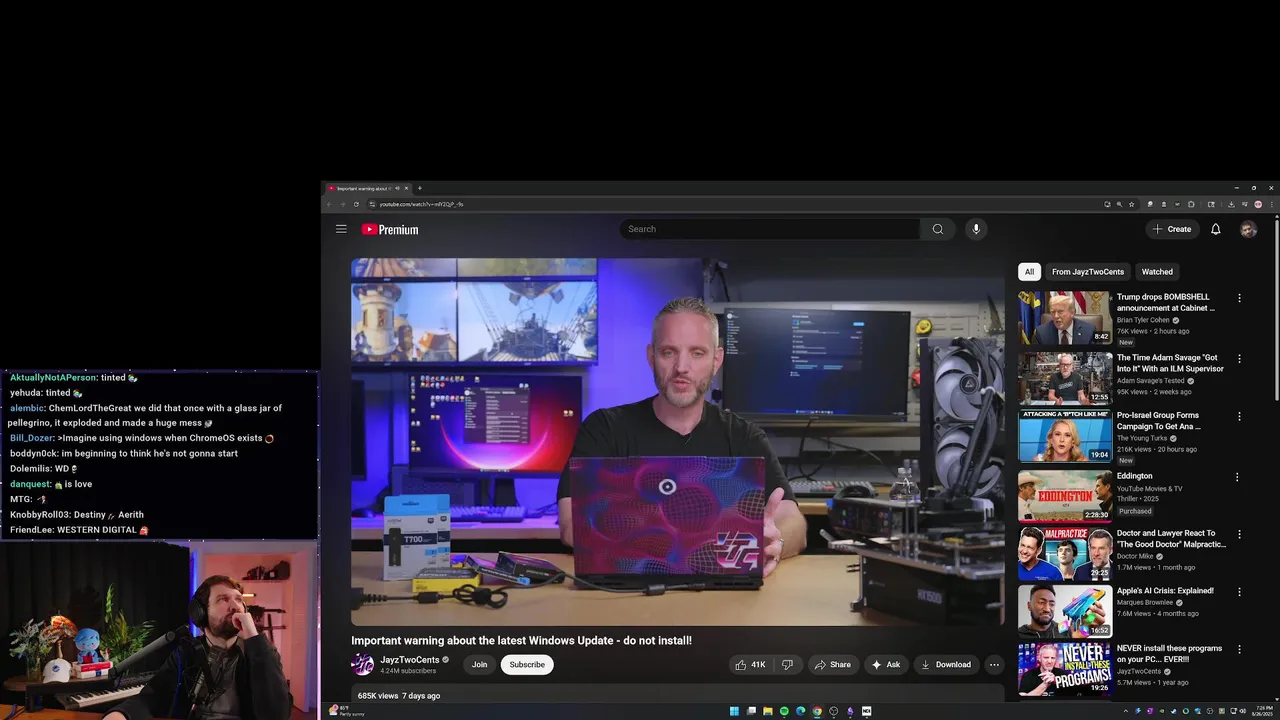Open options for Eddington movie

click(1239, 477)
